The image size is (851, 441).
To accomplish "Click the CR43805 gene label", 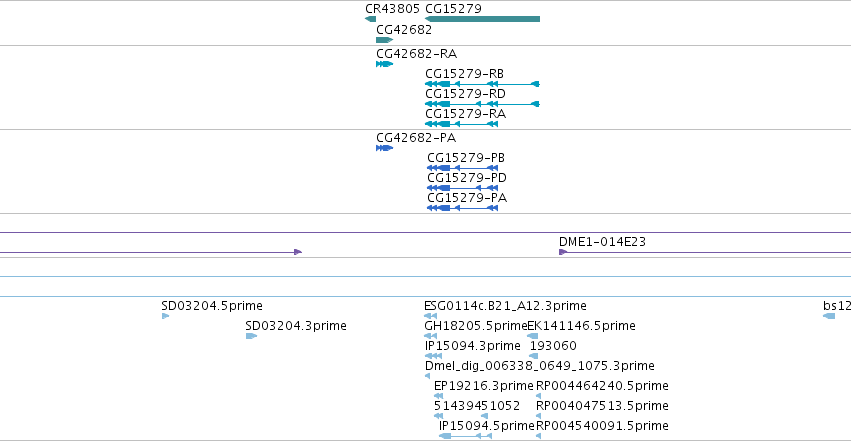I will [392, 9].
